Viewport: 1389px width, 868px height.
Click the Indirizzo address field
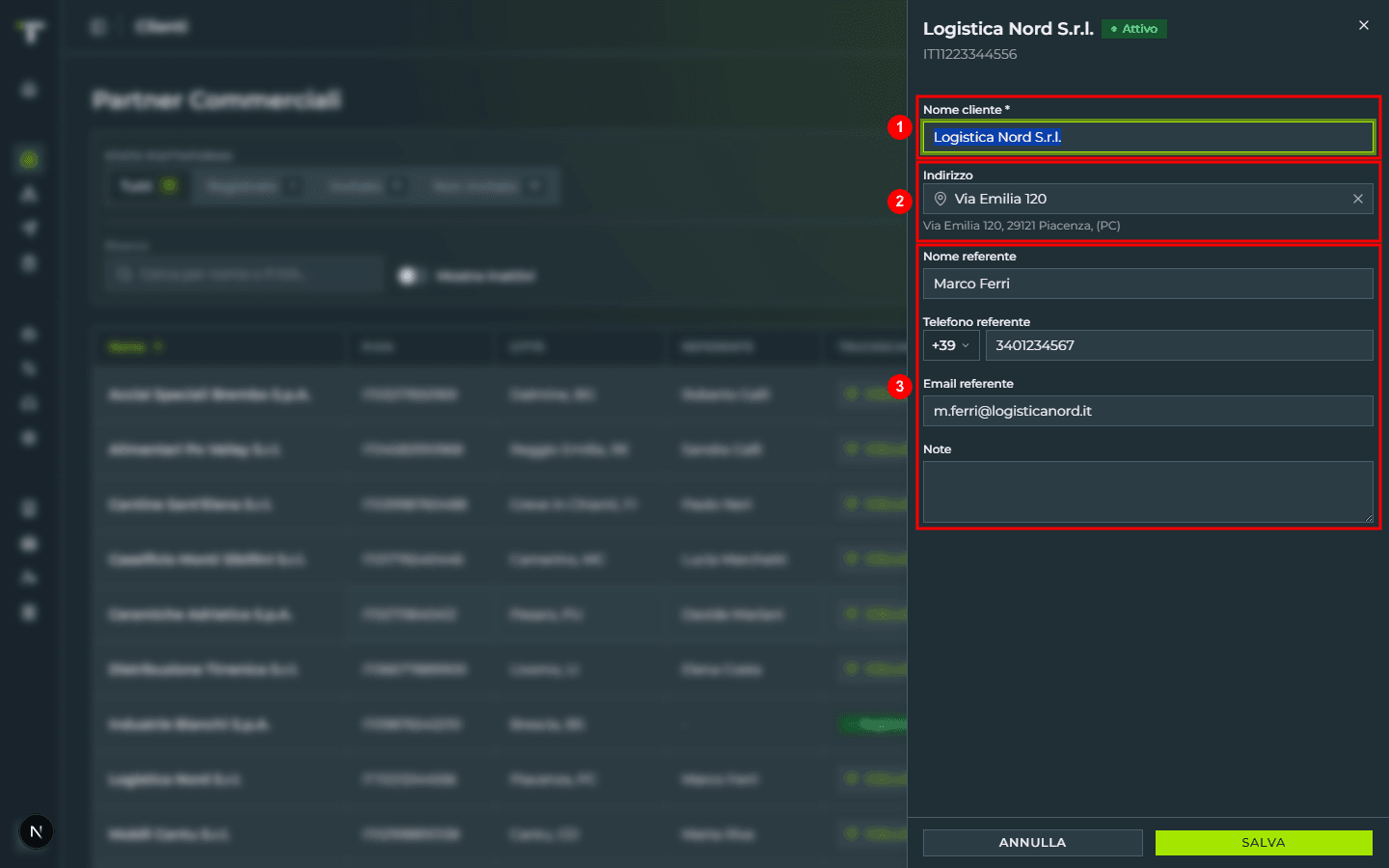(x=1148, y=199)
